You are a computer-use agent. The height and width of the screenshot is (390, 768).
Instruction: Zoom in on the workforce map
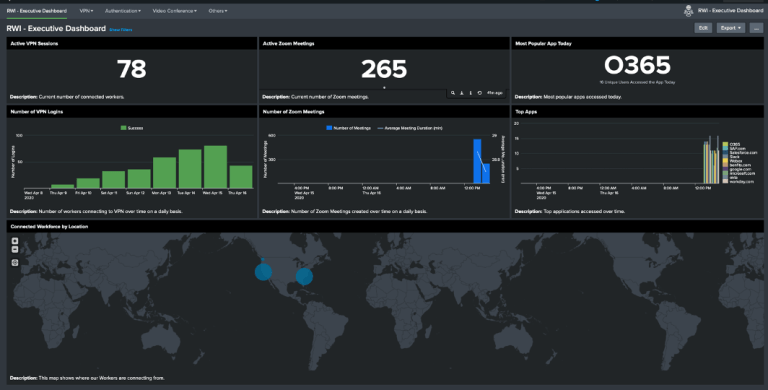tap(15, 241)
